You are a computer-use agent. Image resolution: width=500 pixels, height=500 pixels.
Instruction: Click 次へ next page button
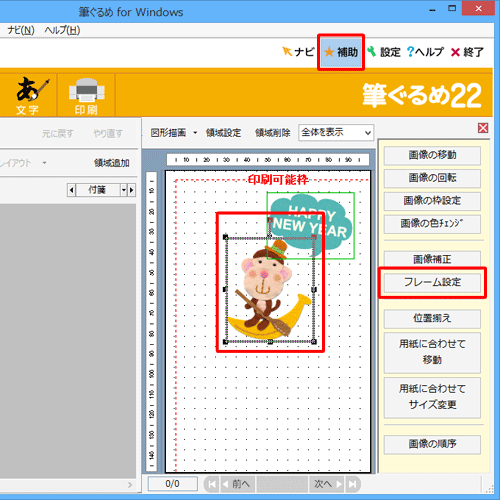pos(328,484)
